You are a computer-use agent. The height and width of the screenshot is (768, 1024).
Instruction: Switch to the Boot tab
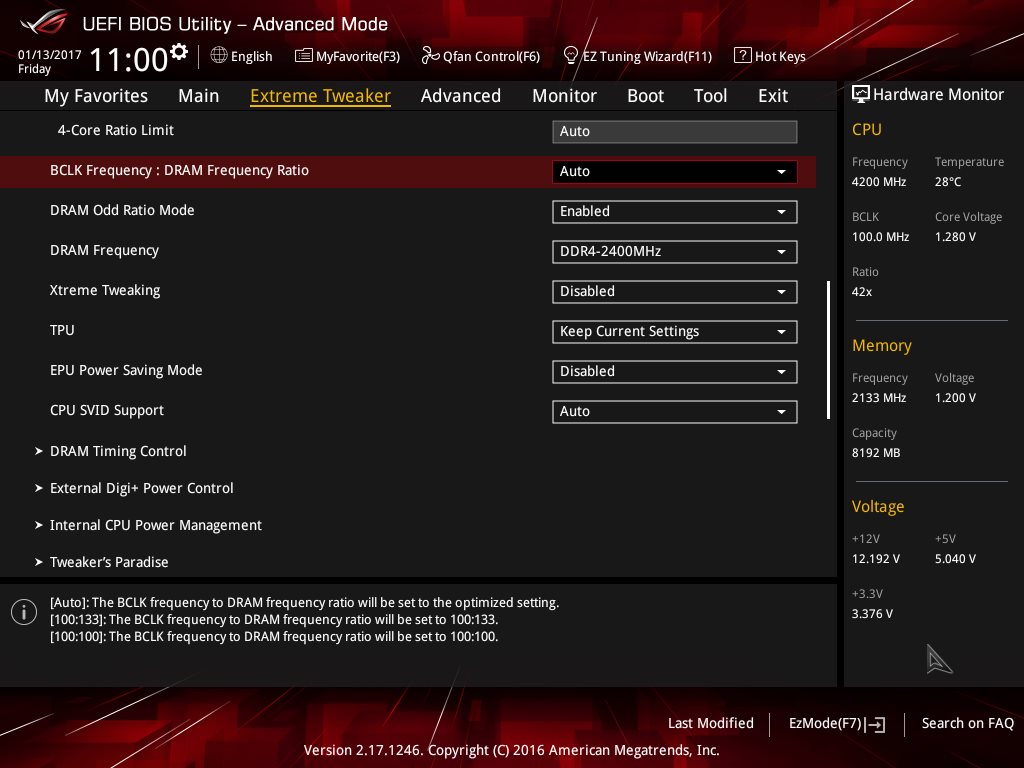coord(645,96)
